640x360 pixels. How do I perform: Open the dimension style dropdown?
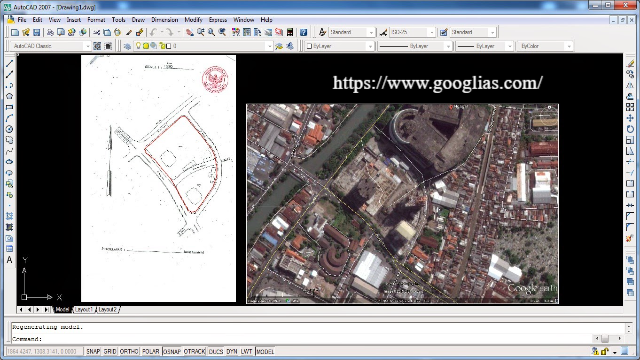click(431, 32)
